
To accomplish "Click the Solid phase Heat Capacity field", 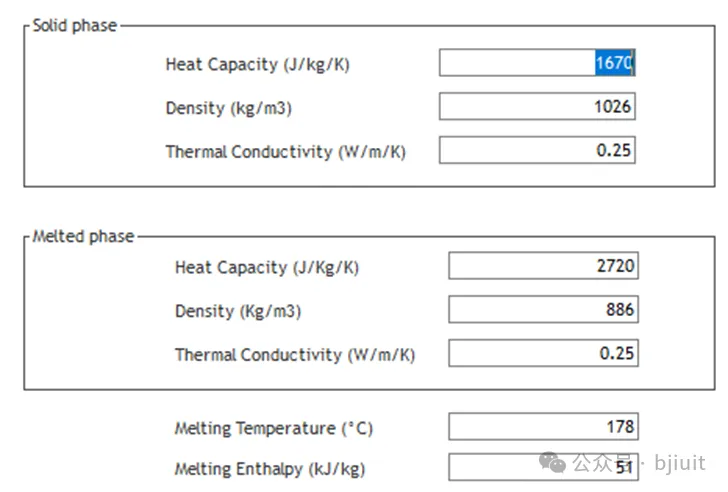I will pyautogui.click(x=537, y=63).
